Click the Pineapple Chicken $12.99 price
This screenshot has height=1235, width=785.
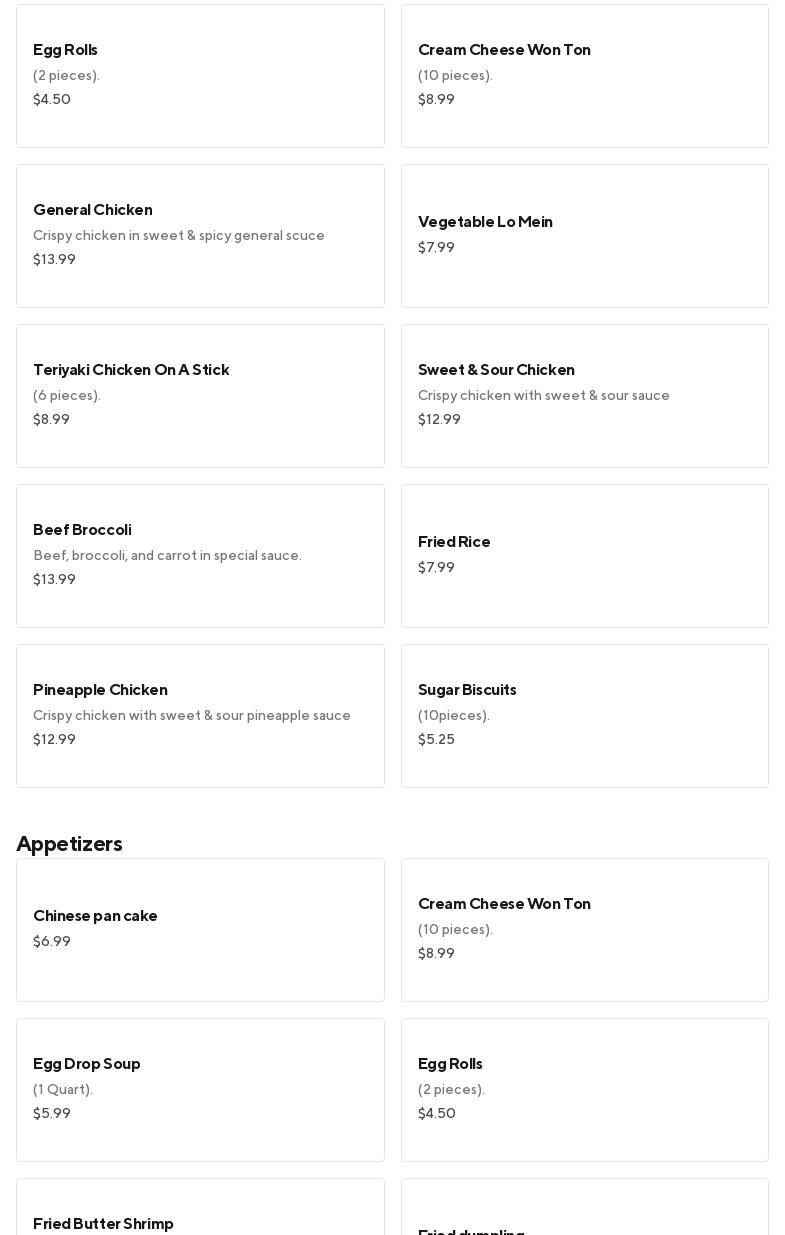coord(55,740)
